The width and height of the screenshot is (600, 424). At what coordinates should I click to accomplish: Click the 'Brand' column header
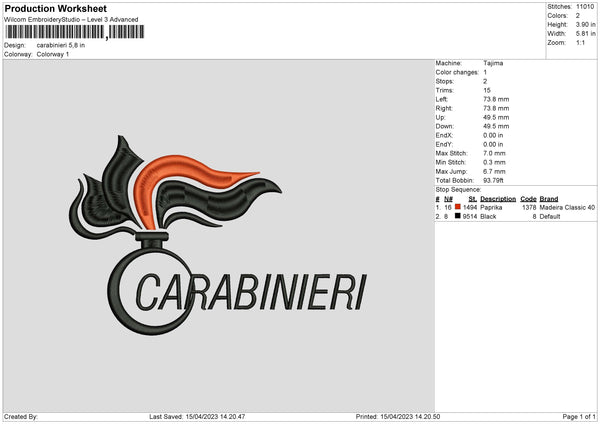coord(549,199)
